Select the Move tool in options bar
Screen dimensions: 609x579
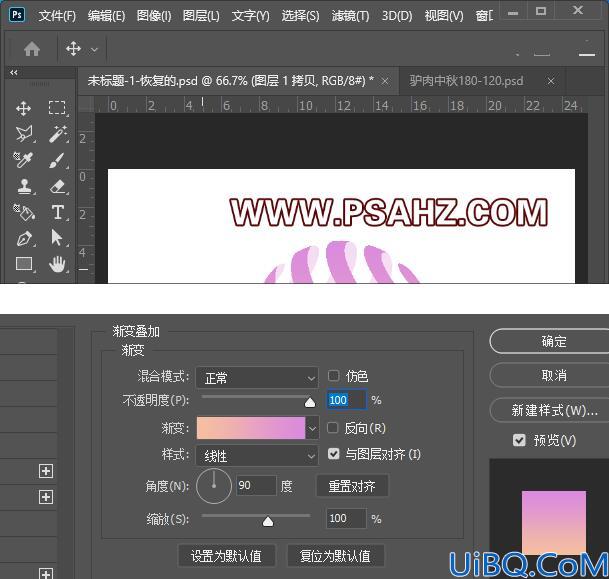click(x=73, y=49)
